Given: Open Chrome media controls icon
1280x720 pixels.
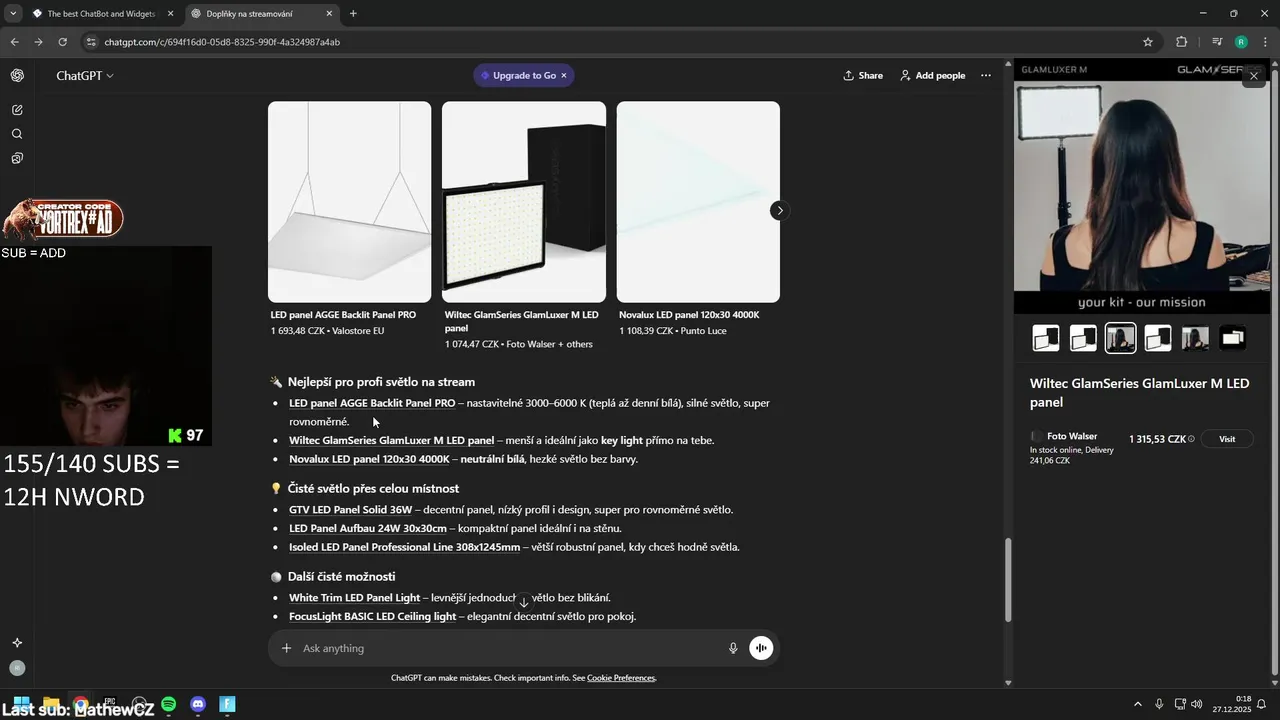Looking at the screenshot, I should click(x=1216, y=42).
